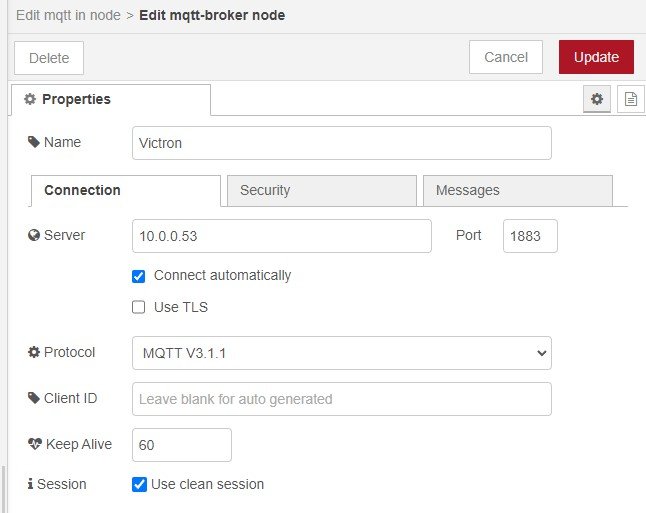Enable the Use TLS checkbox
This screenshot has width=646, height=513.
pos(139,308)
